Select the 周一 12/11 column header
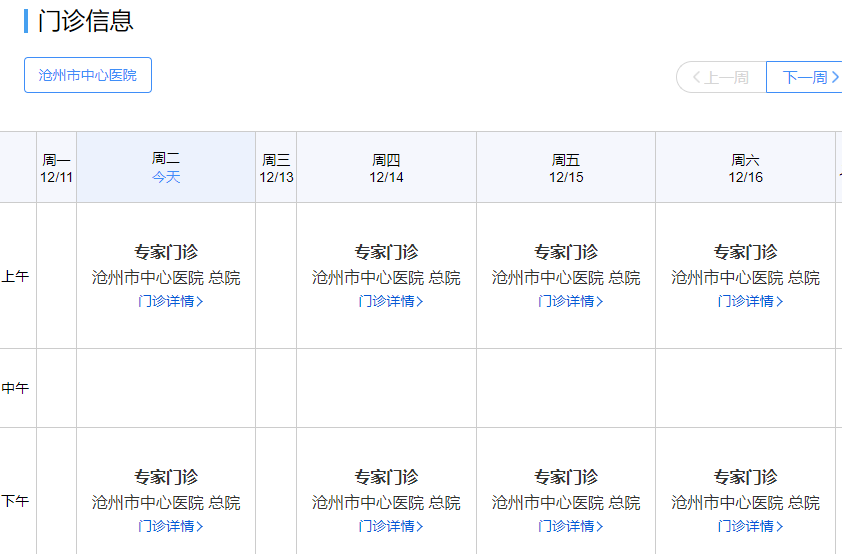This screenshot has height=554, width=842. click(56, 168)
